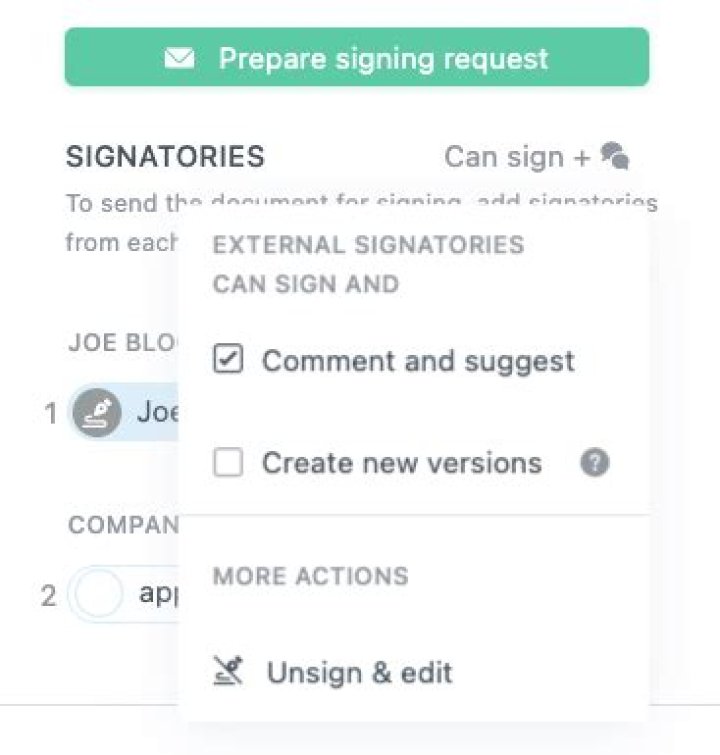Click the Unsign & edit pen icon

point(230,672)
